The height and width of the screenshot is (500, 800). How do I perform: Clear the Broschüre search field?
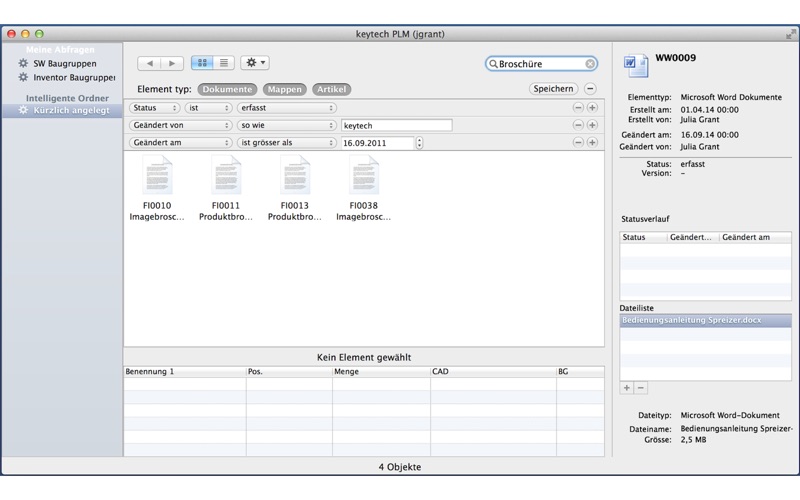click(x=590, y=64)
